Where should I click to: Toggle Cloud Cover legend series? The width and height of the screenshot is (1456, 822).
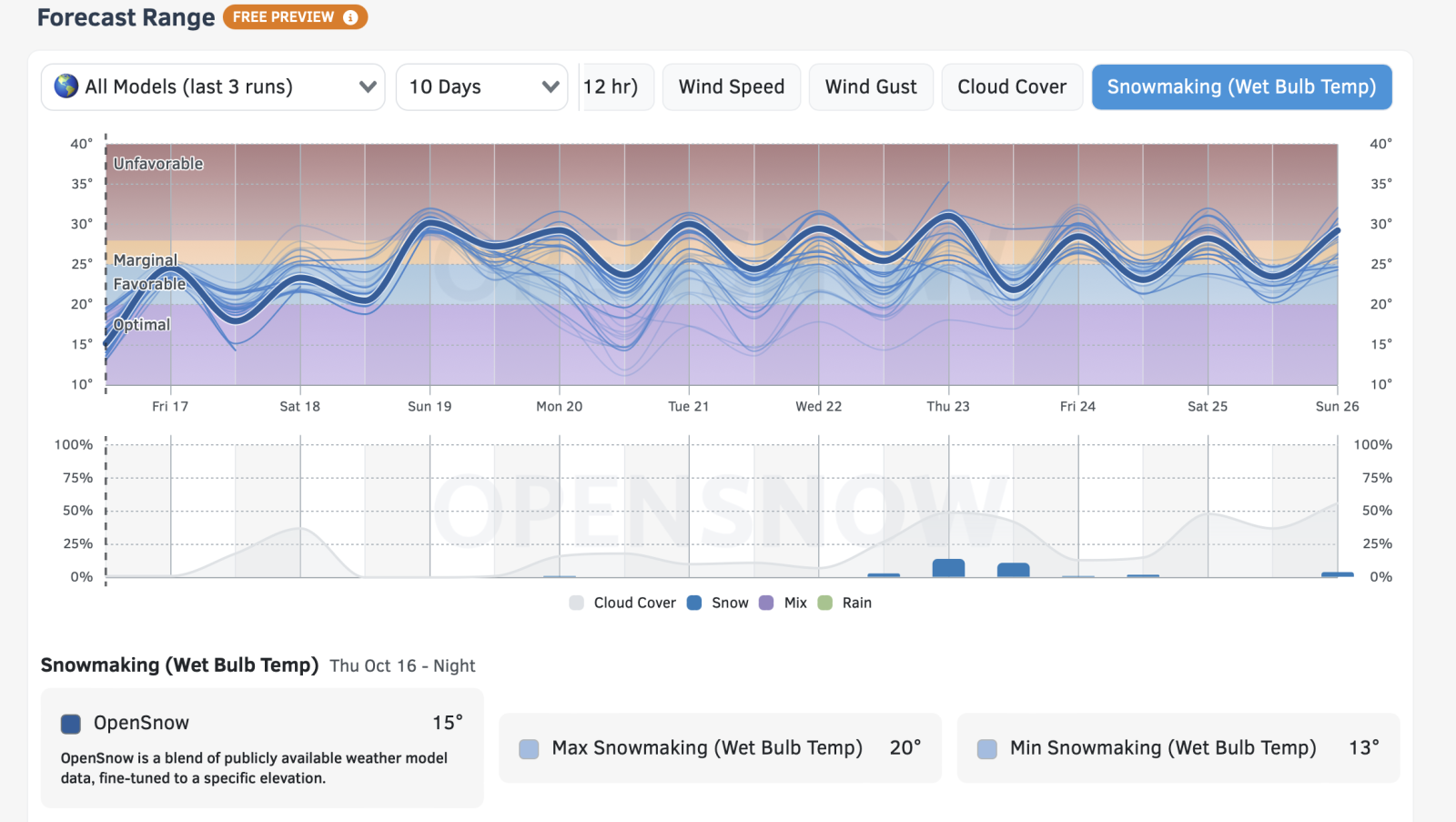(x=623, y=603)
